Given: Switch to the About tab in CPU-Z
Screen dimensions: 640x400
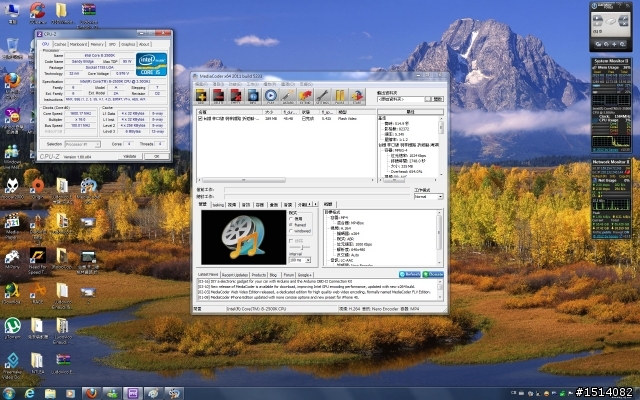Looking at the screenshot, I should click(x=144, y=44).
